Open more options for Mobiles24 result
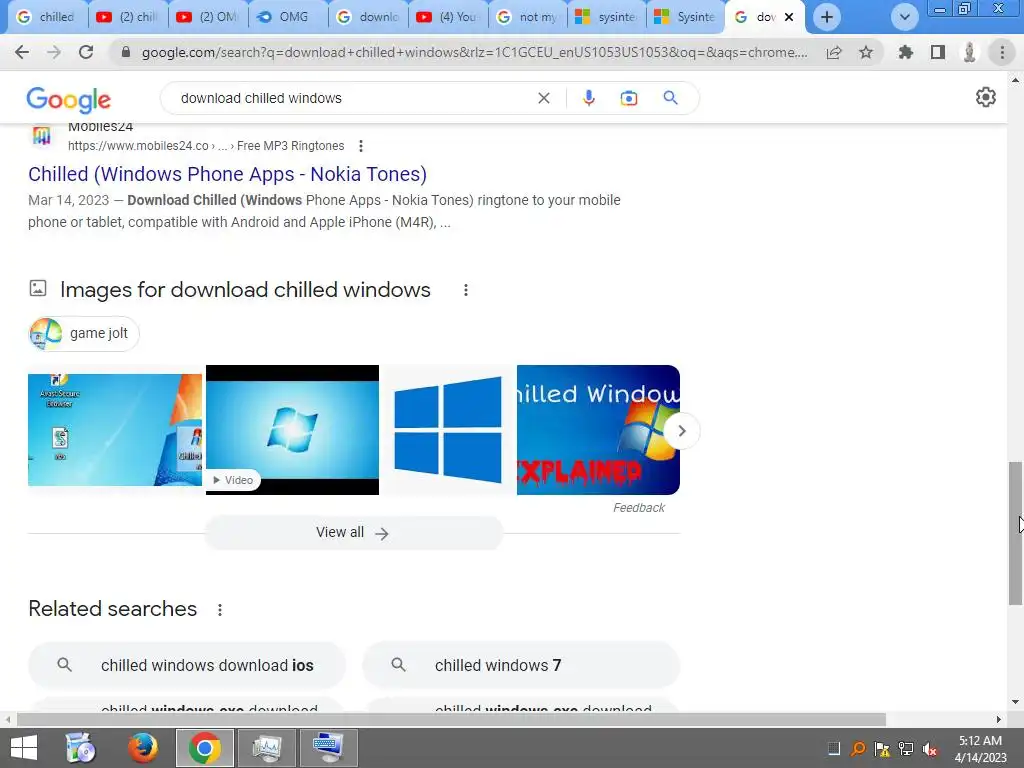1024x768 pixels. [x=360, y=146]
